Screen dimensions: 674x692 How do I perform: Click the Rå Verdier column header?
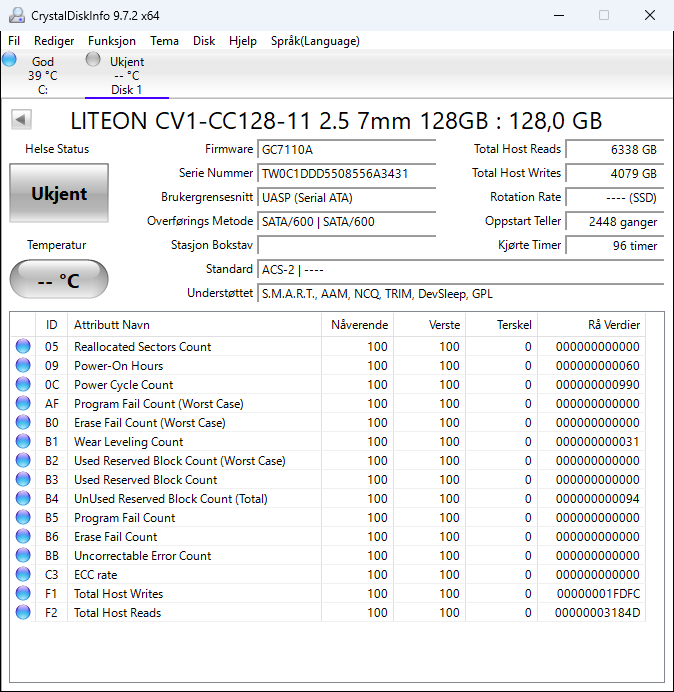tap(591, 325)
